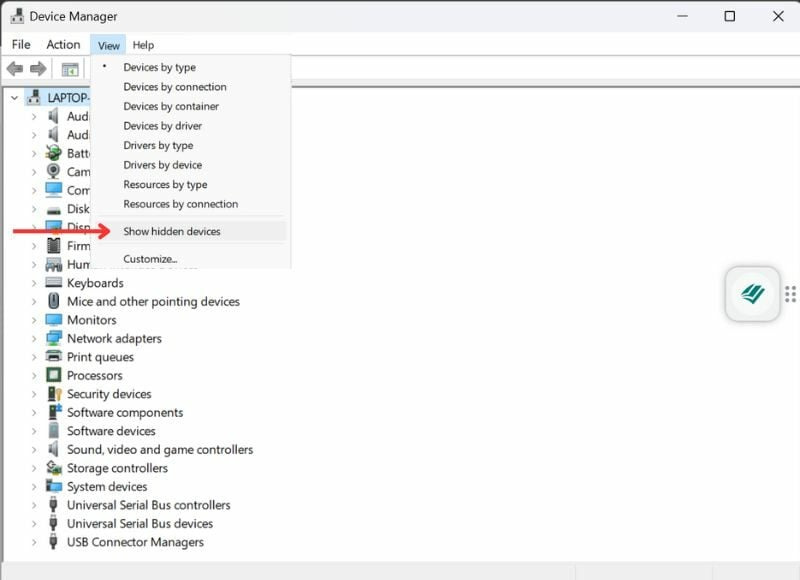
Task: Click the Mice and other pointing devices icon
Action: pos(53,301)
